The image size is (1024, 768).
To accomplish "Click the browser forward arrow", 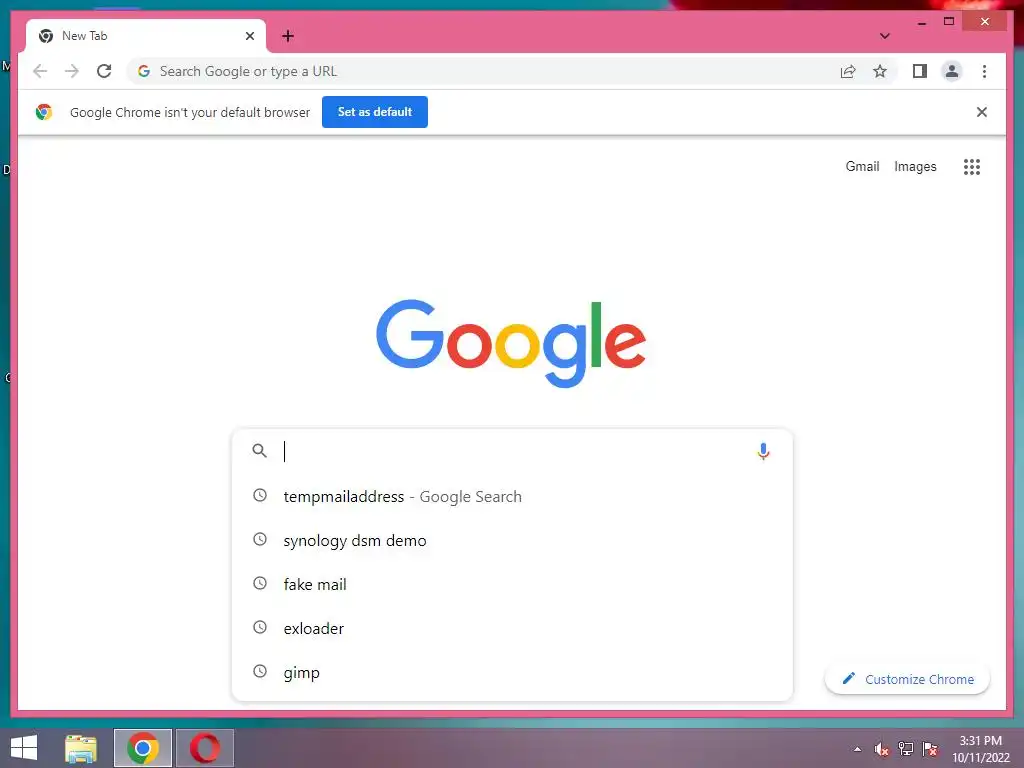I will (x=72, y=71).
